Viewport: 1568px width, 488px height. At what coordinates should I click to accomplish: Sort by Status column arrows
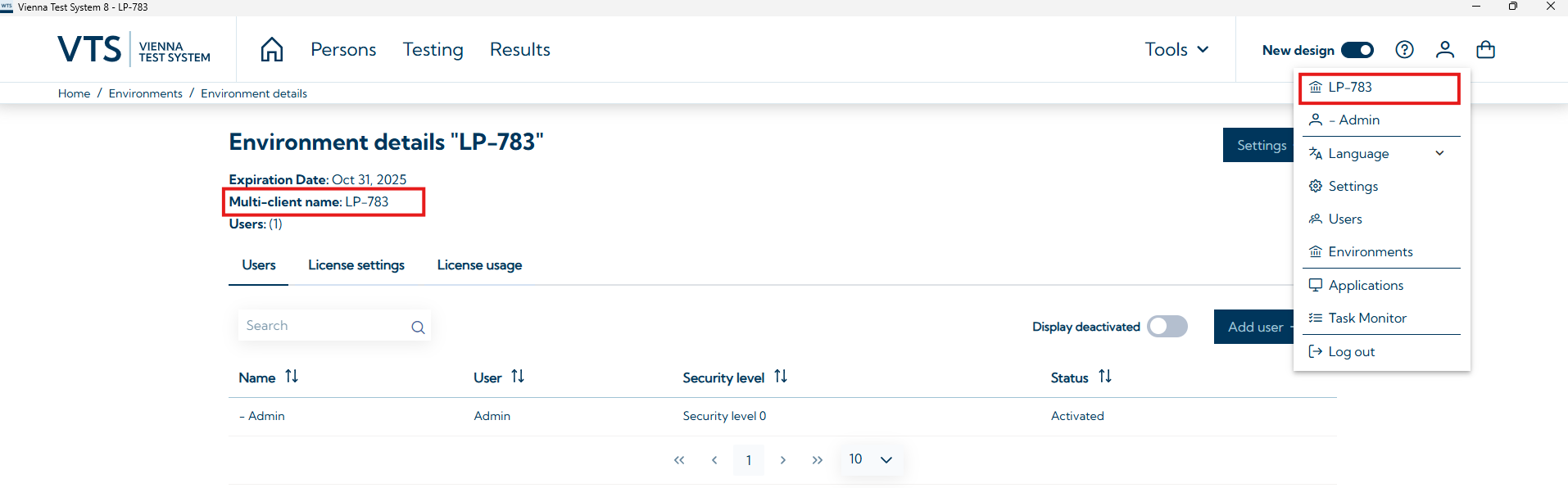click(1105, 377)
